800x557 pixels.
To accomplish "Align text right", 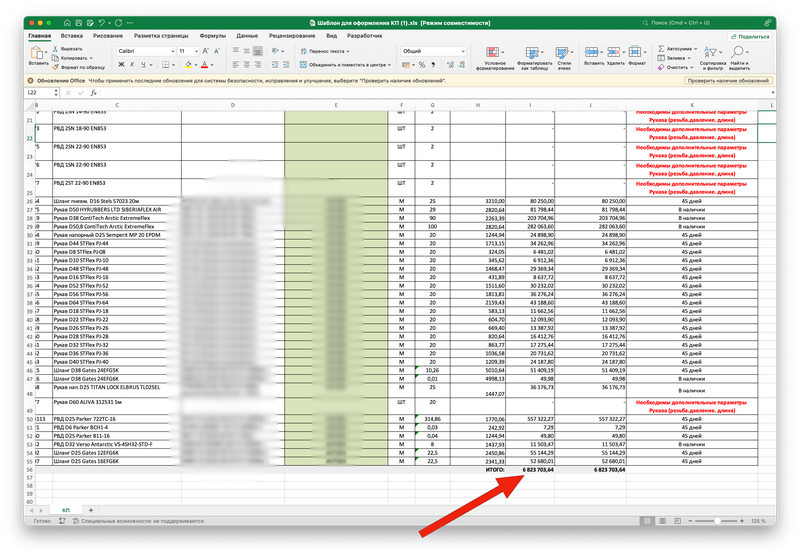I will 258,65.
